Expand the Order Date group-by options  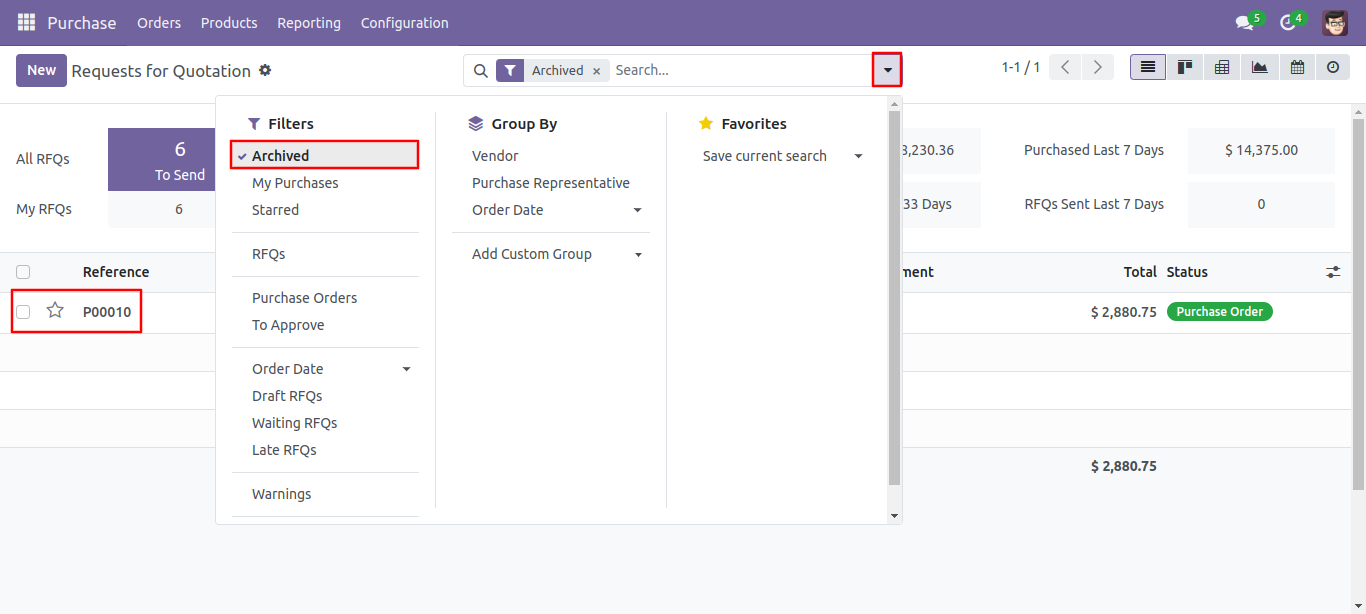pyautogui.click(x=551, y=210)
